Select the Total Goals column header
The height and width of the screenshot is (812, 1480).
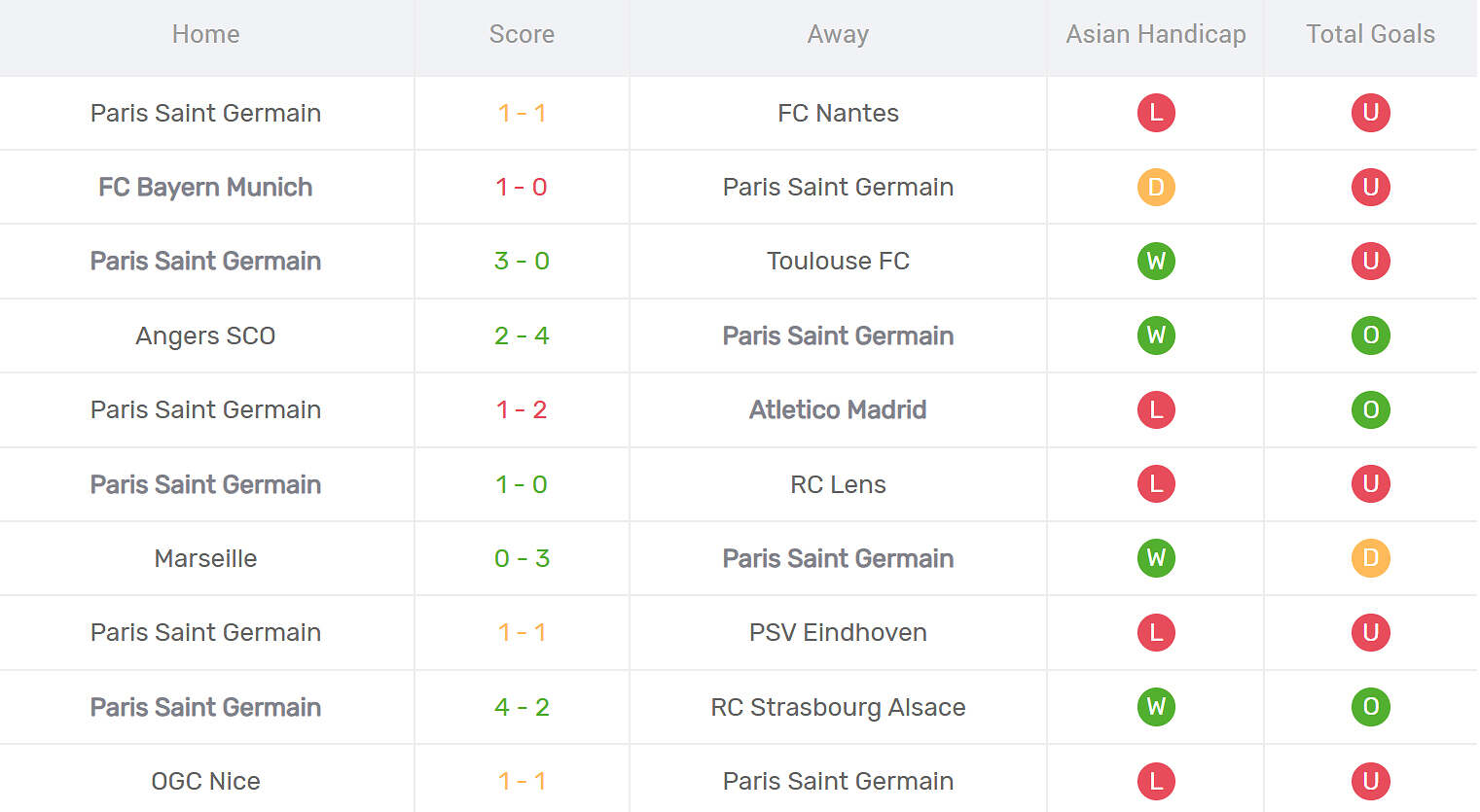[1370, 34]
